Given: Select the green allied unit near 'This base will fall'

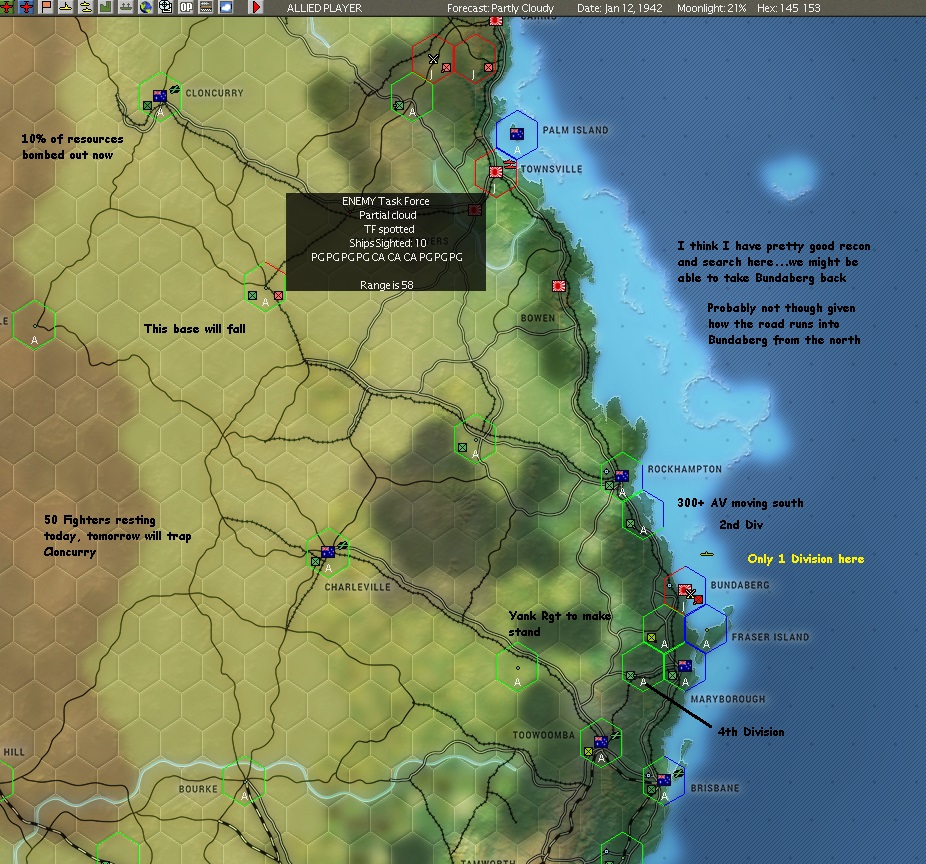Looking at the screenshot, I should click(x=252, y=295).
